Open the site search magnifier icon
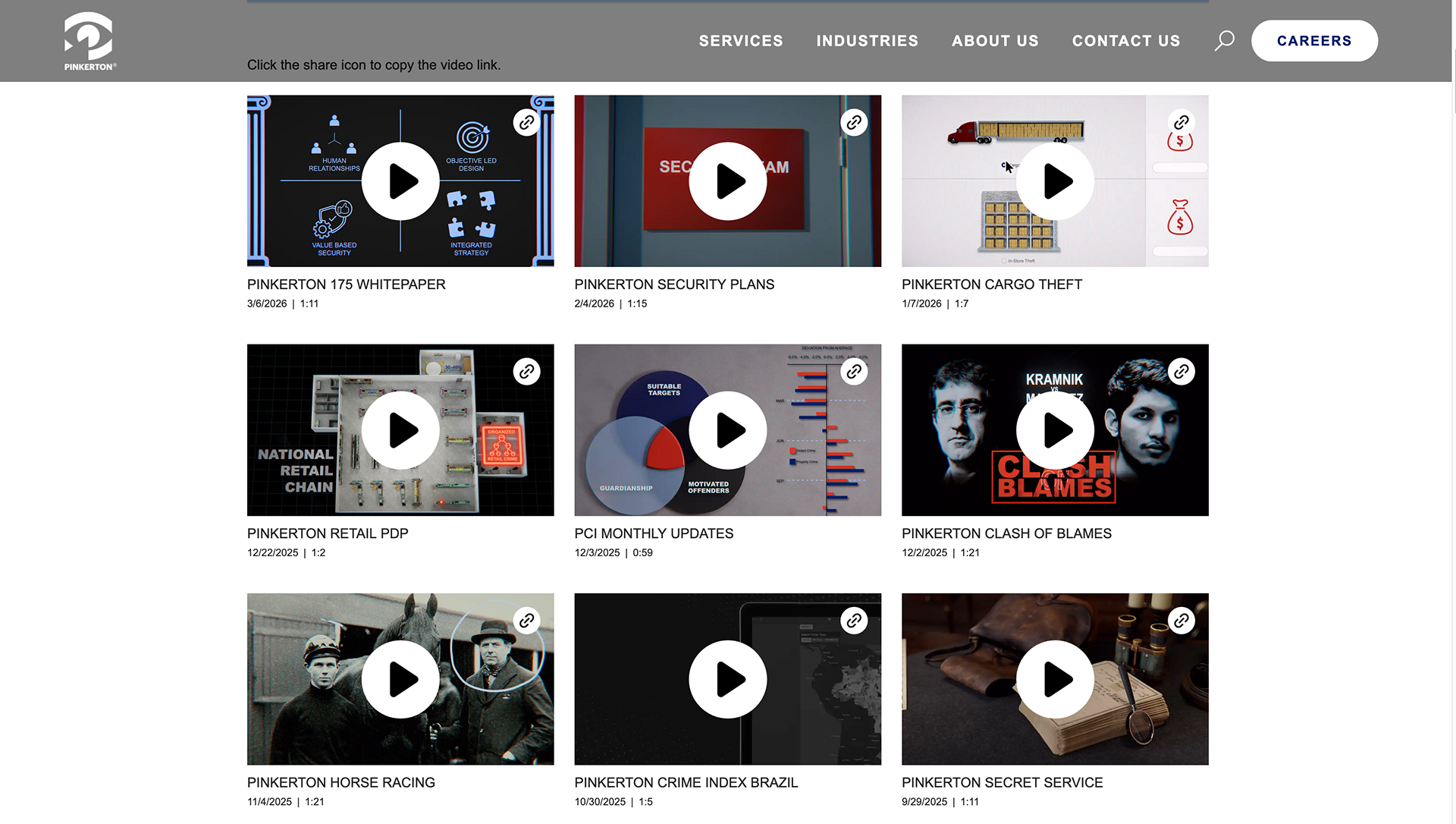Screen dimensions: 1456x824 1224,40
